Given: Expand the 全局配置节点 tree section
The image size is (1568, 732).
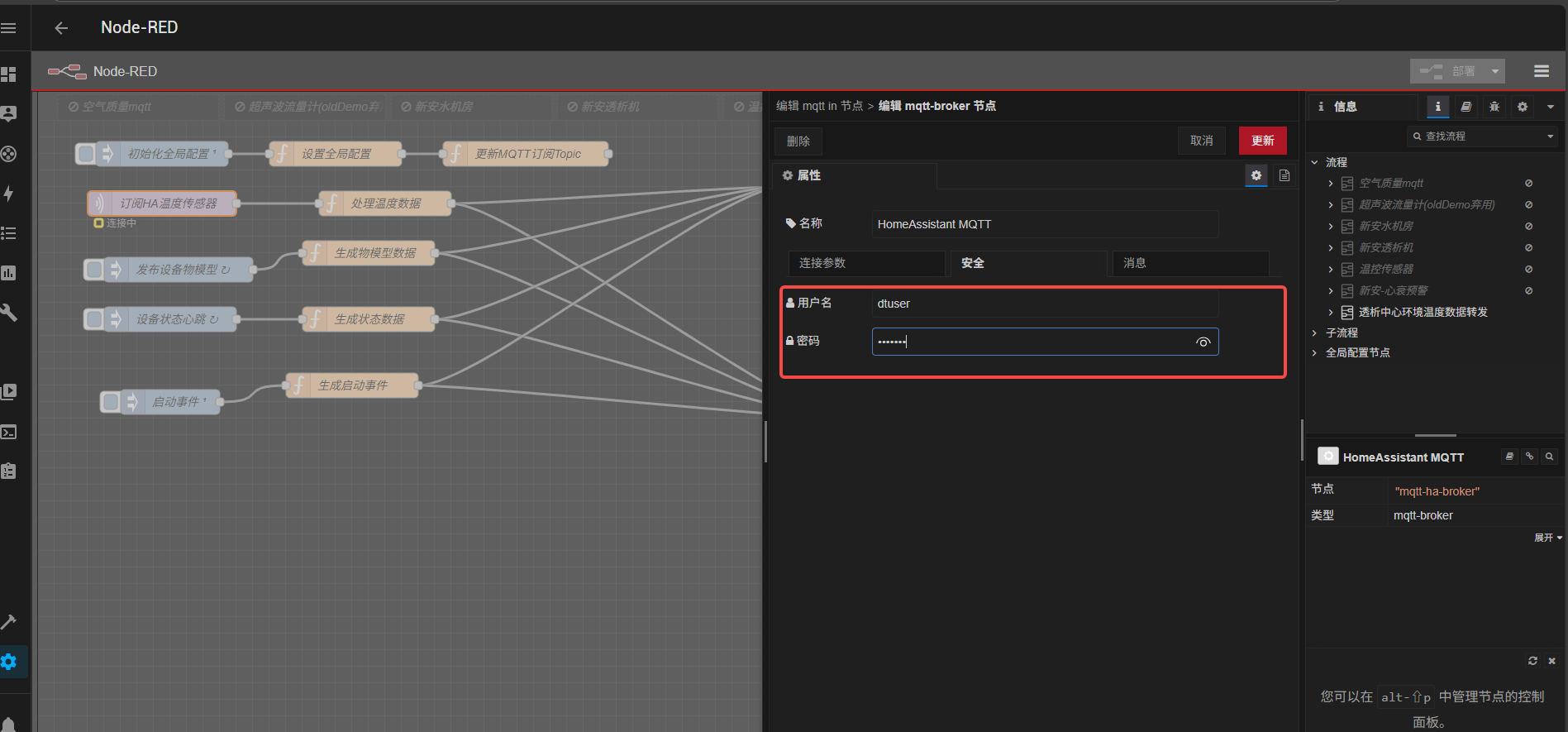Looking at the screenshot, I should 1314,352.
